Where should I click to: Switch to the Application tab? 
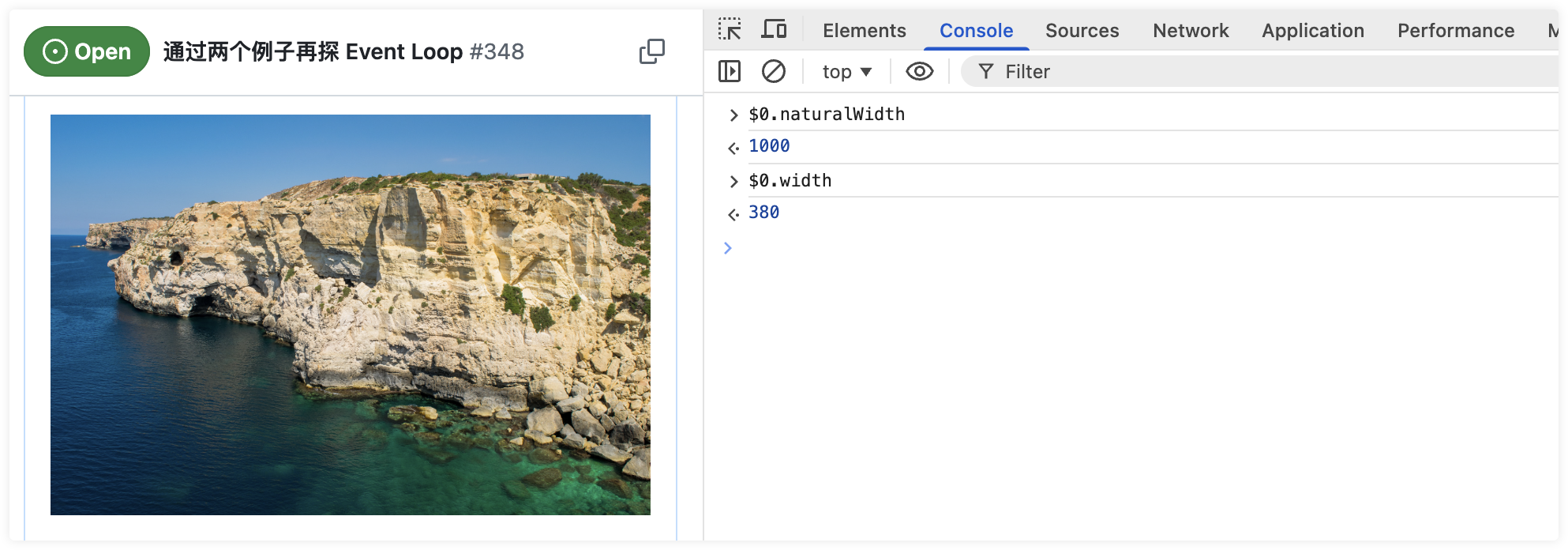click(x=1312, y=31)
